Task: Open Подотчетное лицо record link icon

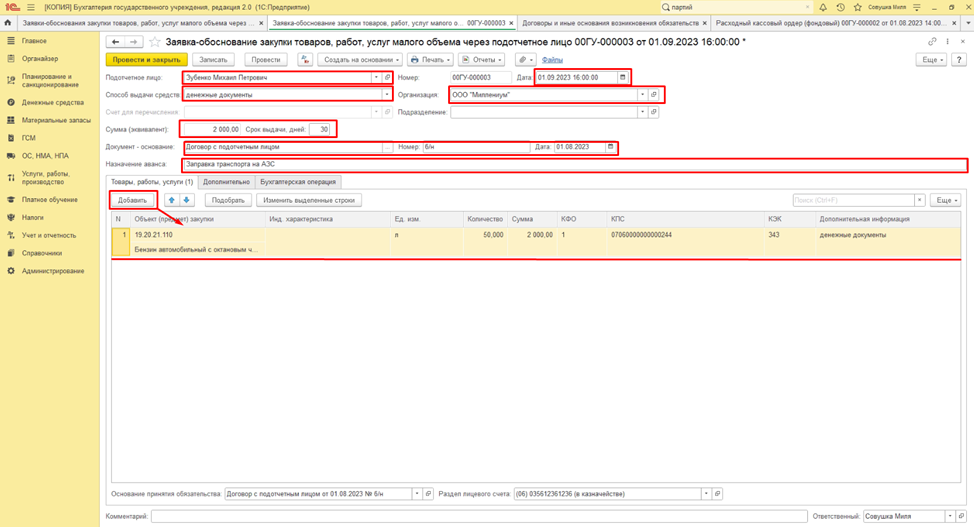Action: (387, 77)
